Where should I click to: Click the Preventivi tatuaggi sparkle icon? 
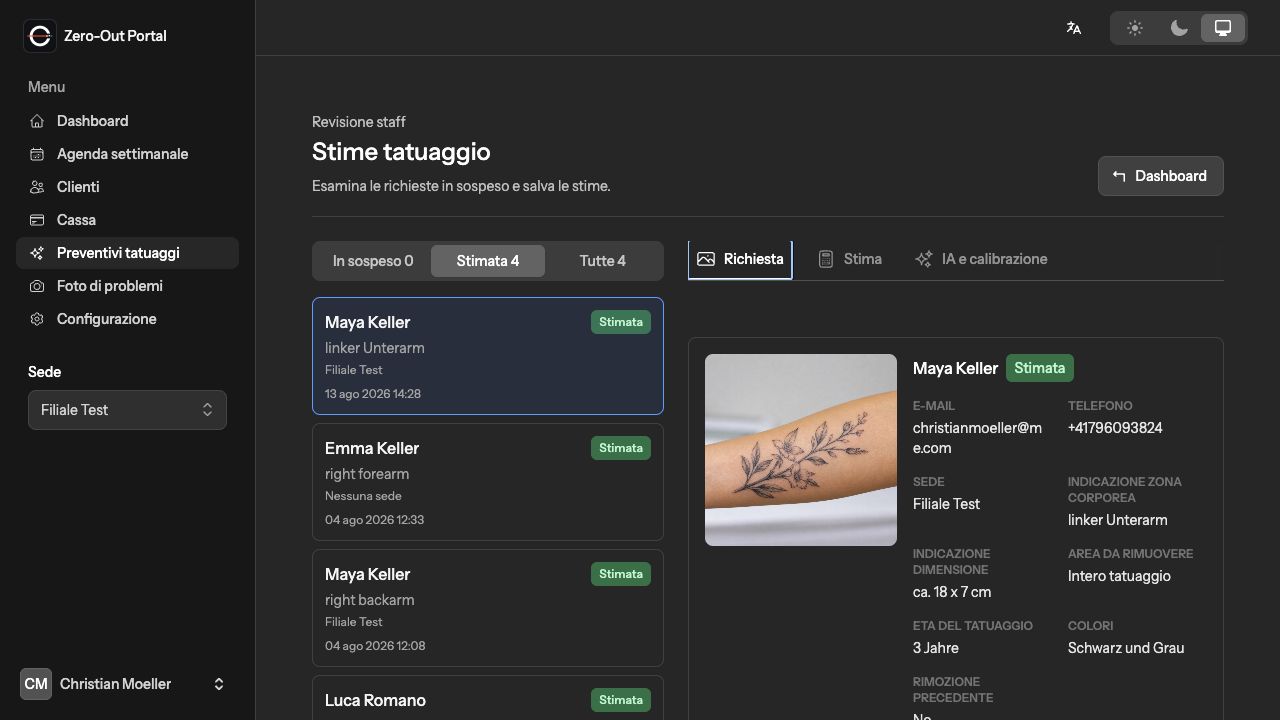pos(37,253)
